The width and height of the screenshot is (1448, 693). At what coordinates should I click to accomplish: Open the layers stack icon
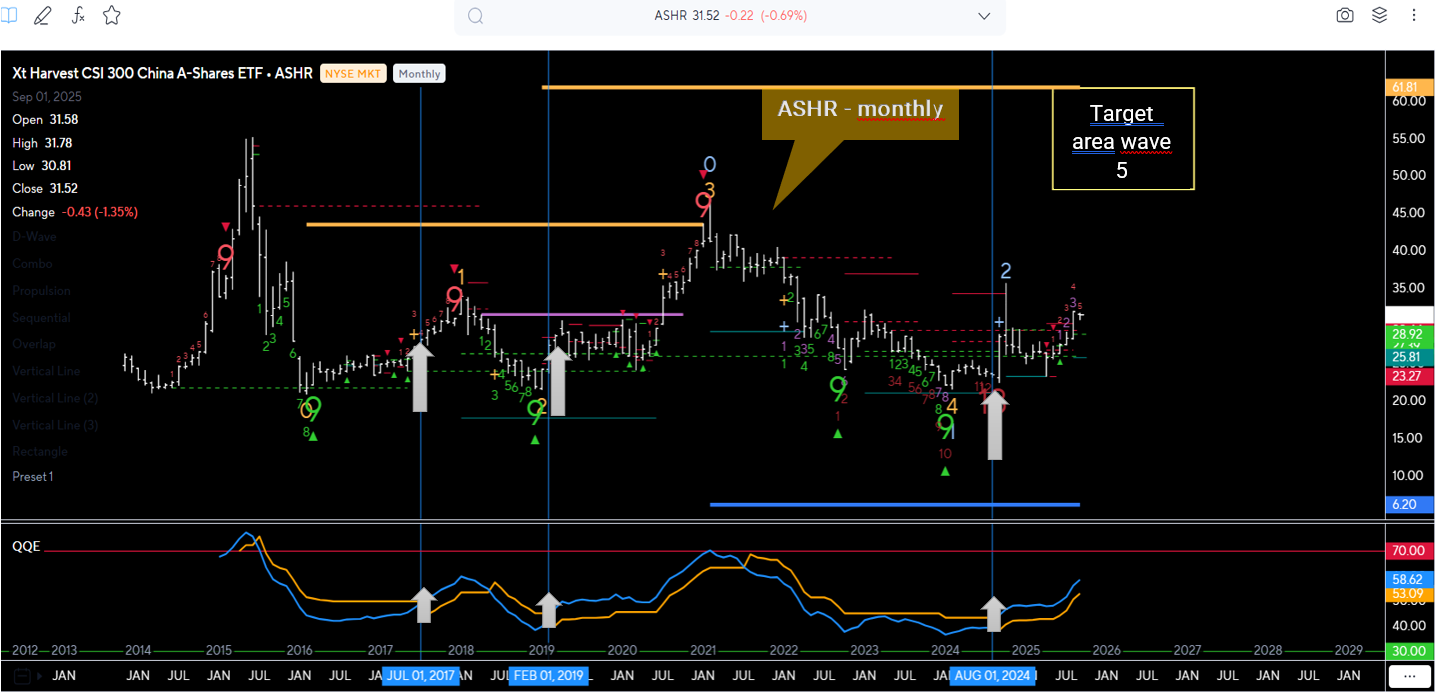(x=1380, y=16)
